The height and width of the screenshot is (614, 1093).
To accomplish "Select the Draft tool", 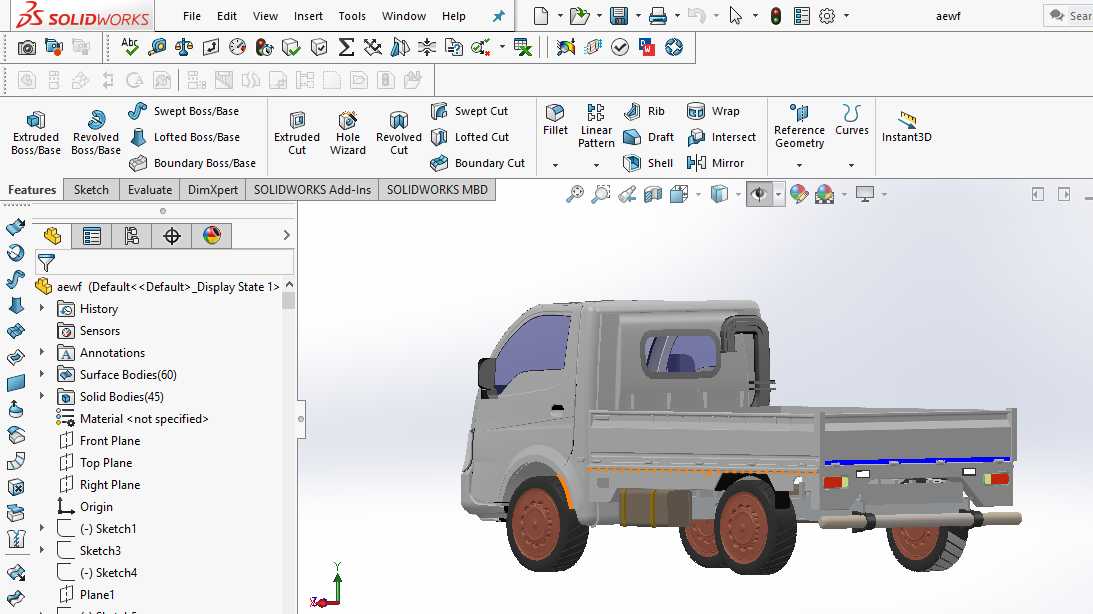I will (x=648, y=137).
